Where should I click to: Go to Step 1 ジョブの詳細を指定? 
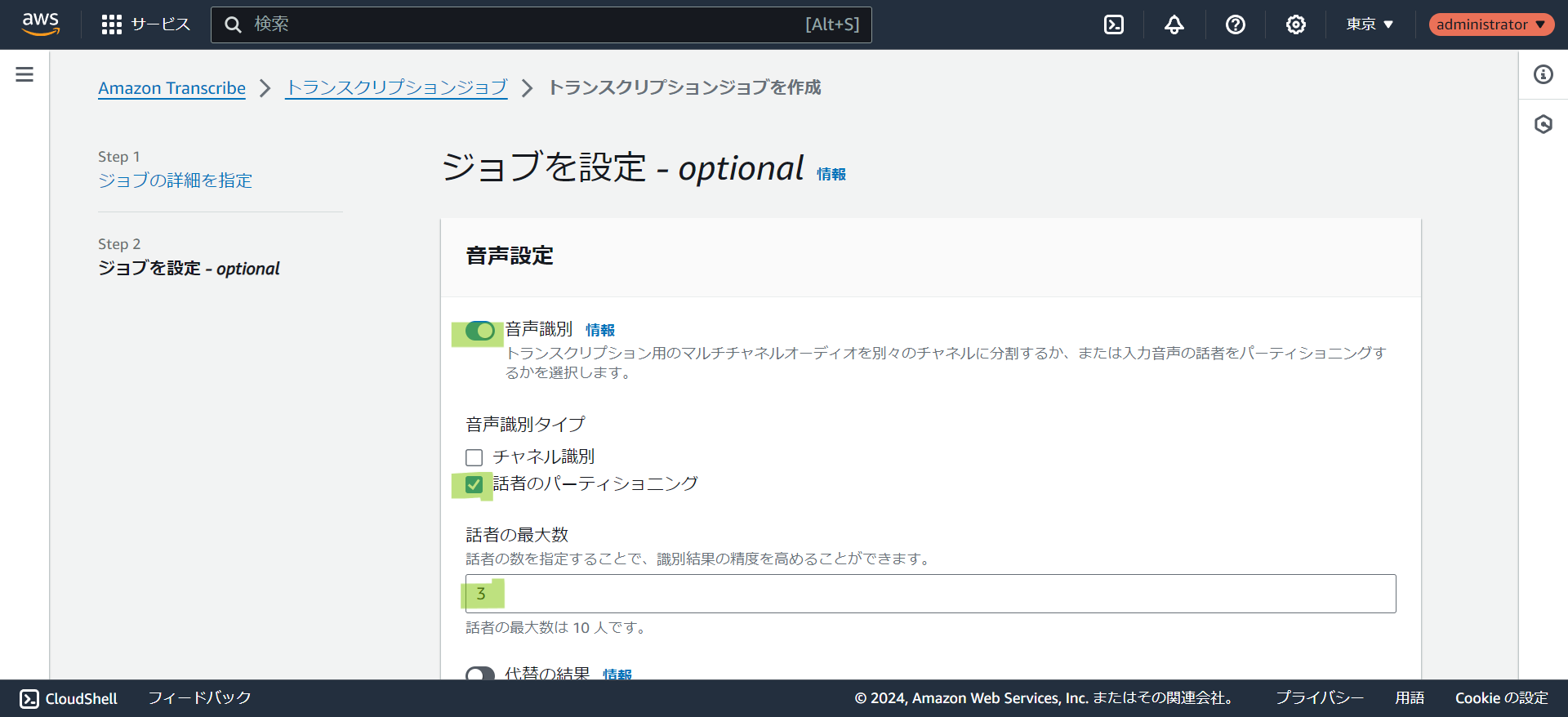(175, 180)
